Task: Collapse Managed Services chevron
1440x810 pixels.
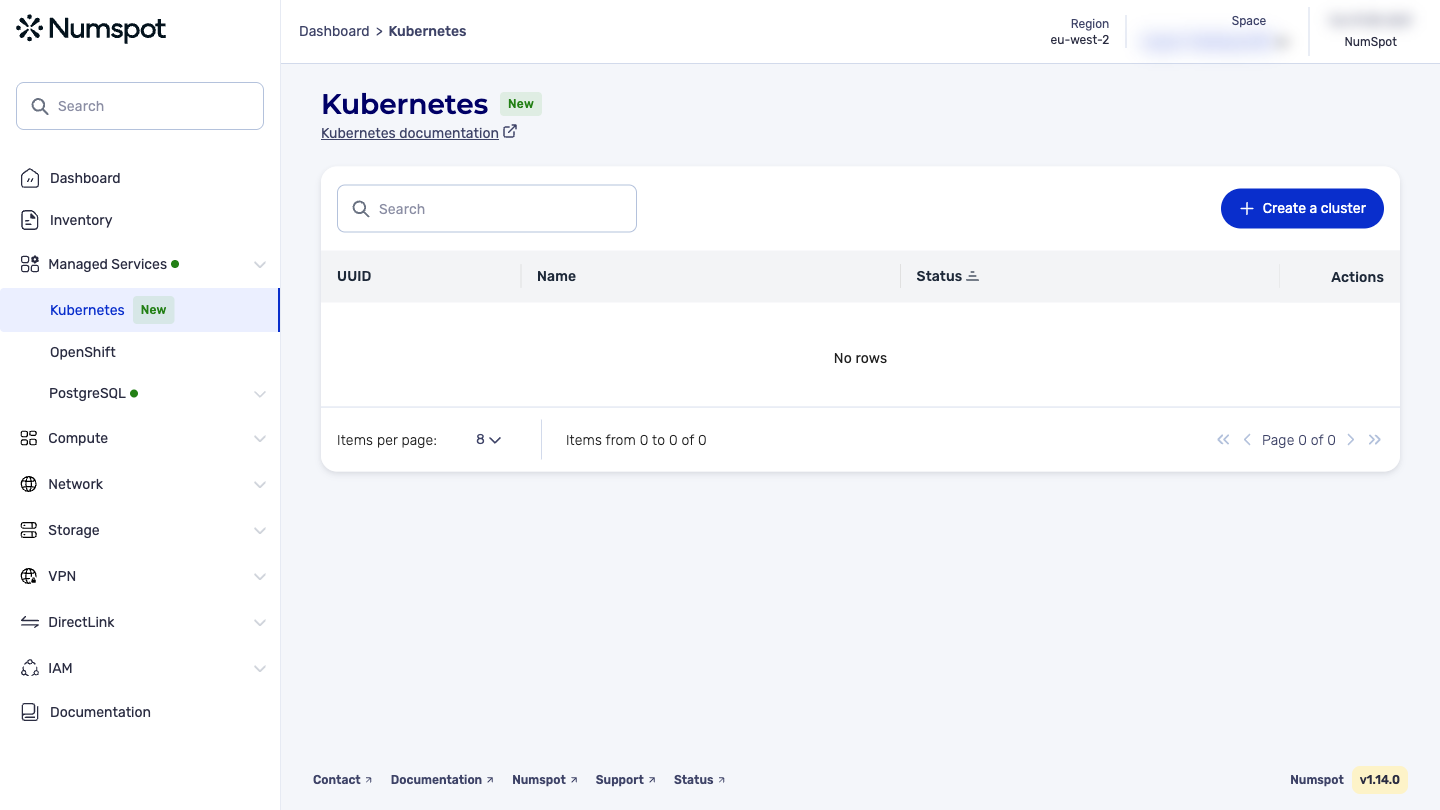Action: [x=260, y=264]
